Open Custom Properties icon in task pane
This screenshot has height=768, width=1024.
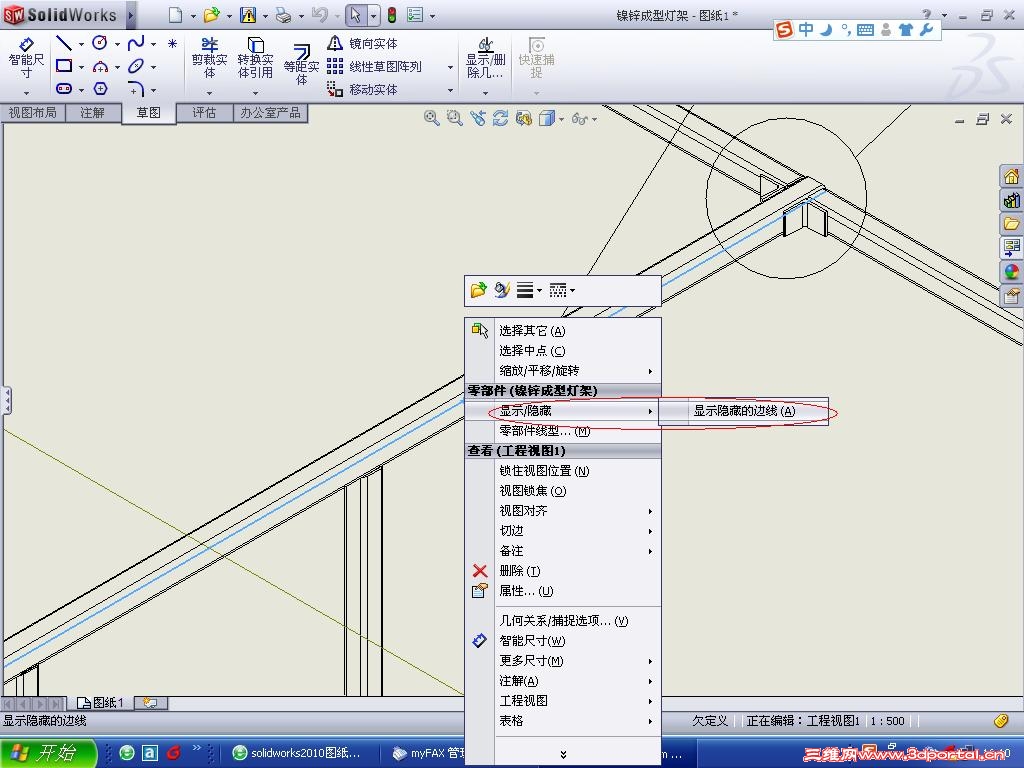pos(1011,296)
